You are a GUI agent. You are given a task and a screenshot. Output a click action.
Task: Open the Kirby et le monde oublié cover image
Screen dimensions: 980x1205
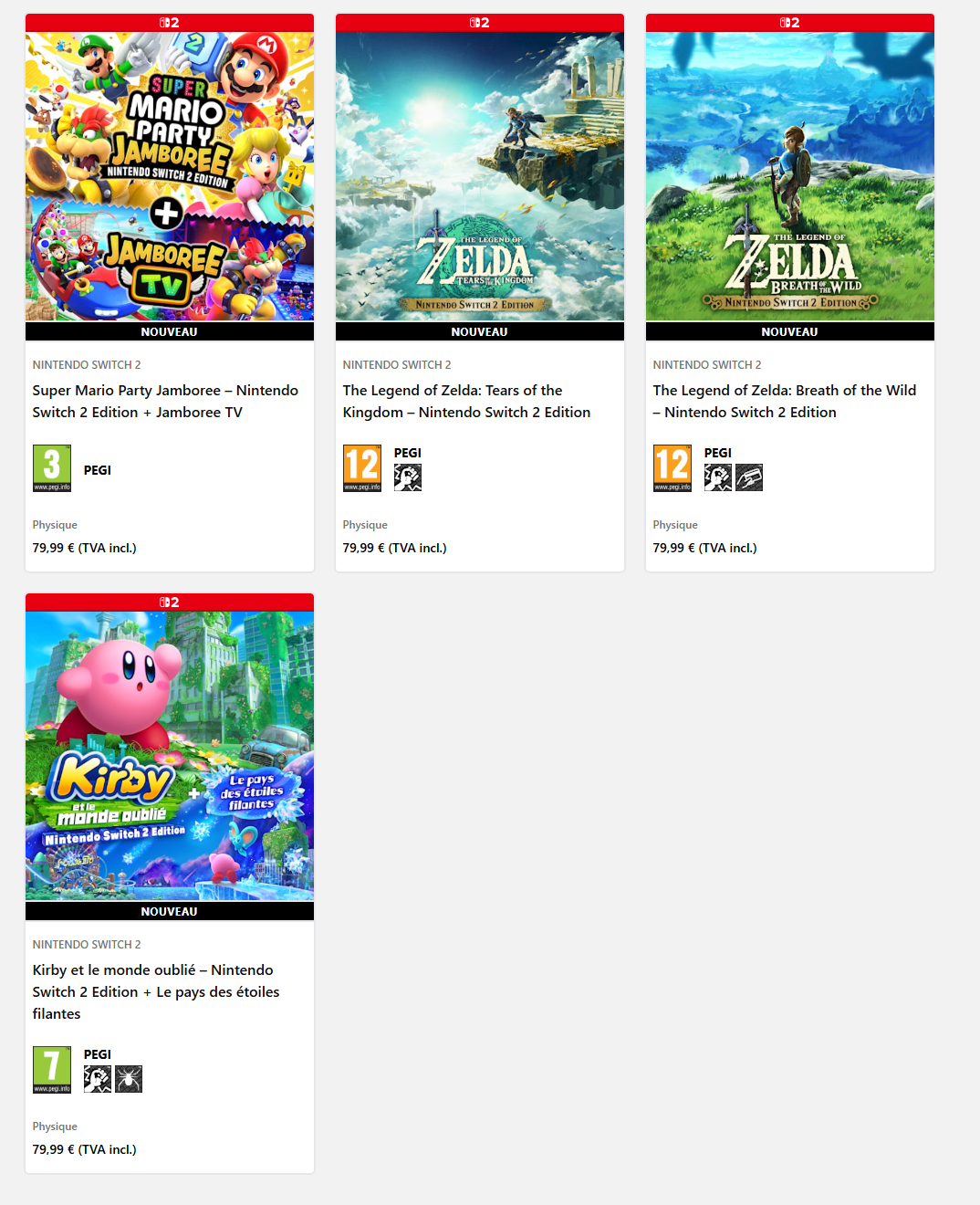coord(170,756)
